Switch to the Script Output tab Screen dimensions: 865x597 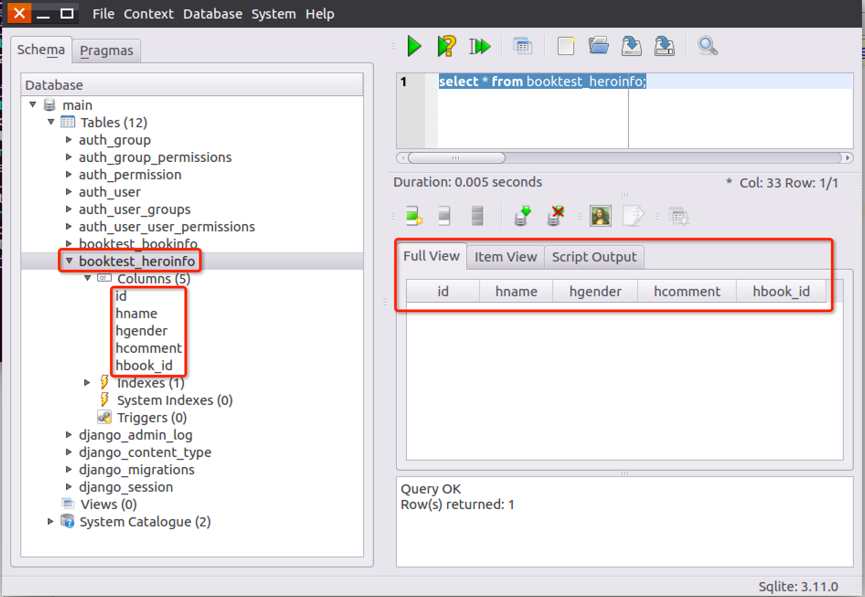tap(594, 257)
